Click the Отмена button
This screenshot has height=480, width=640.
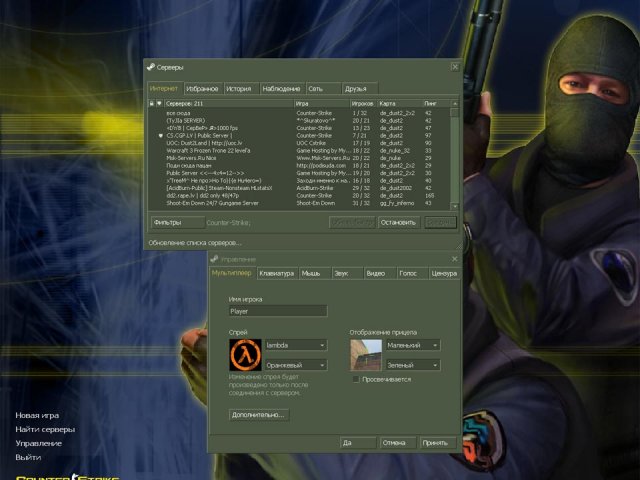point(398,443)
